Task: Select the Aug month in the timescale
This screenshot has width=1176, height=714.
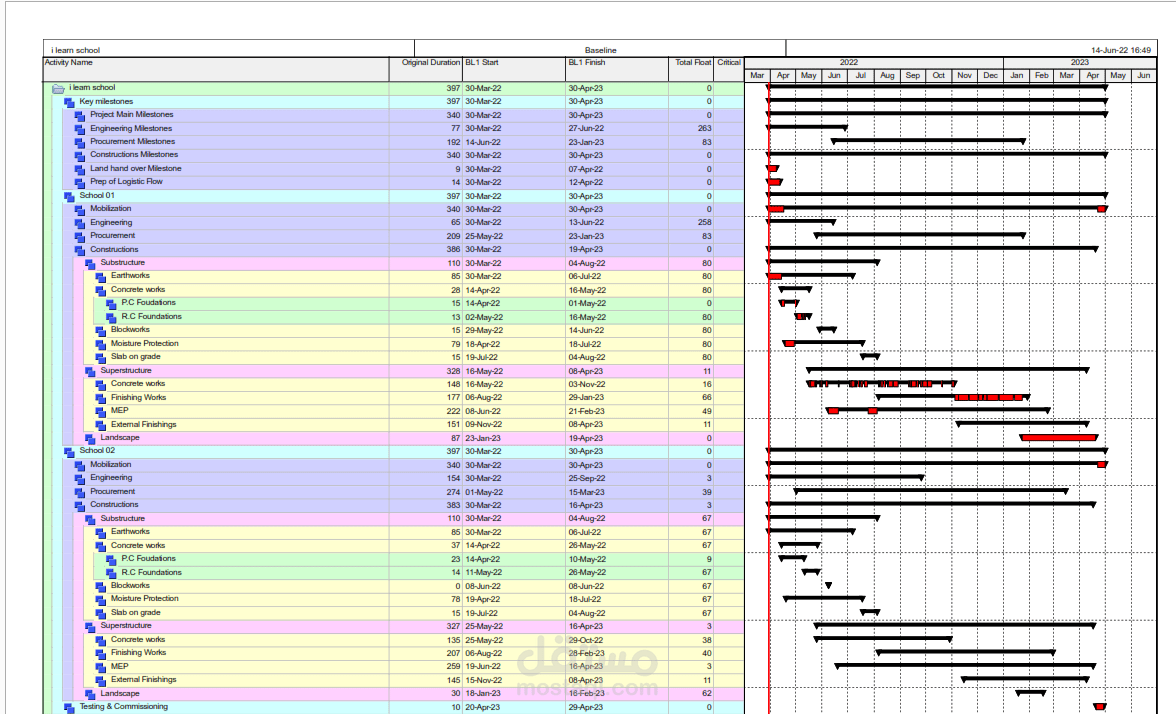Action: click(887, 76)
